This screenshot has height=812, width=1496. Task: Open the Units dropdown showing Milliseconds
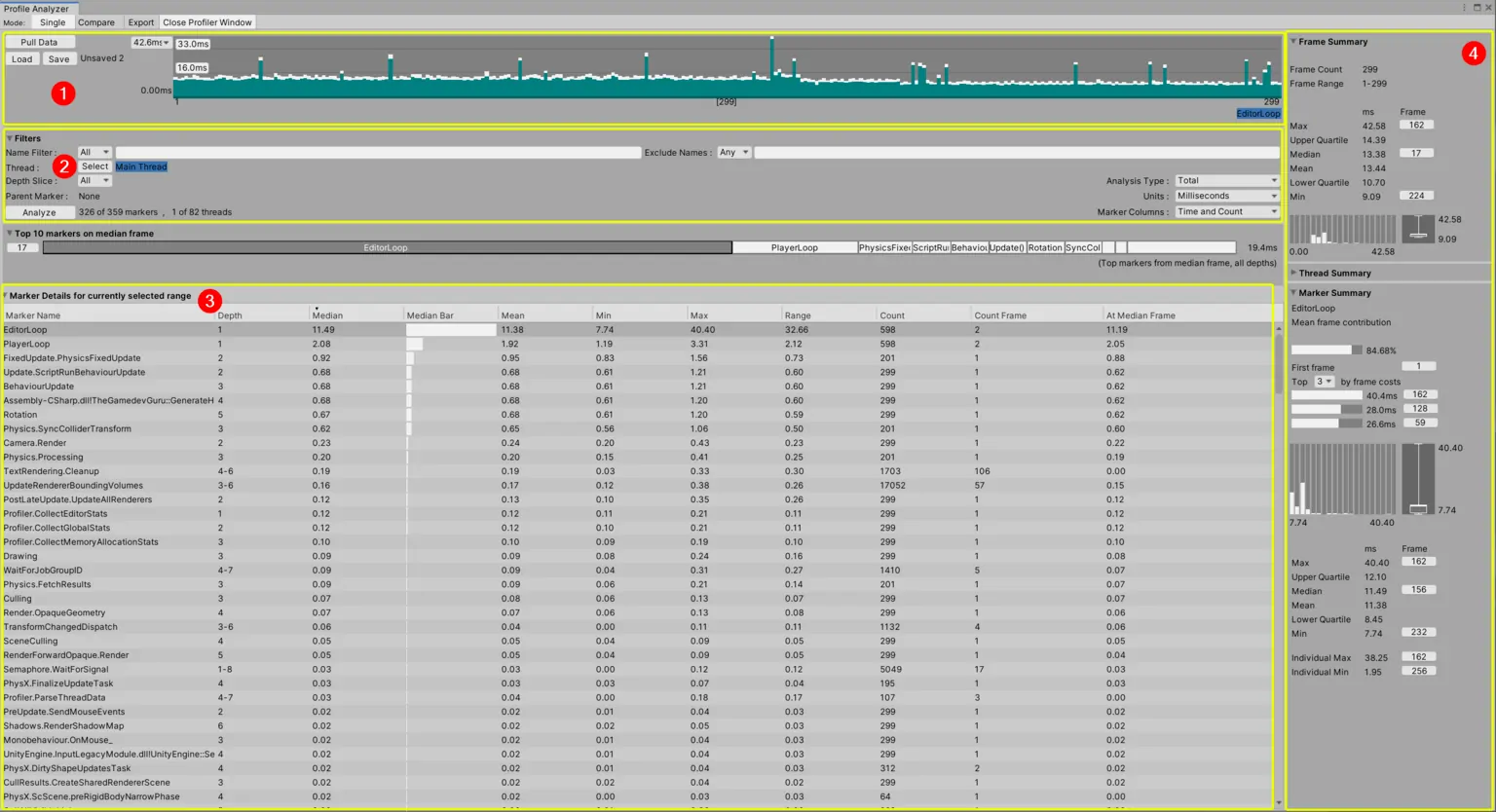click(1226, 196)
